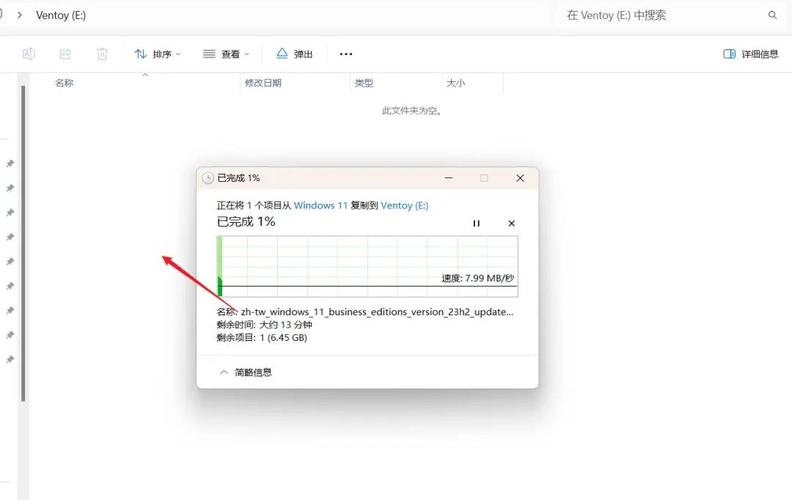Sort by the 名称 column header
The image size is (792, 500).
[64, 83]
